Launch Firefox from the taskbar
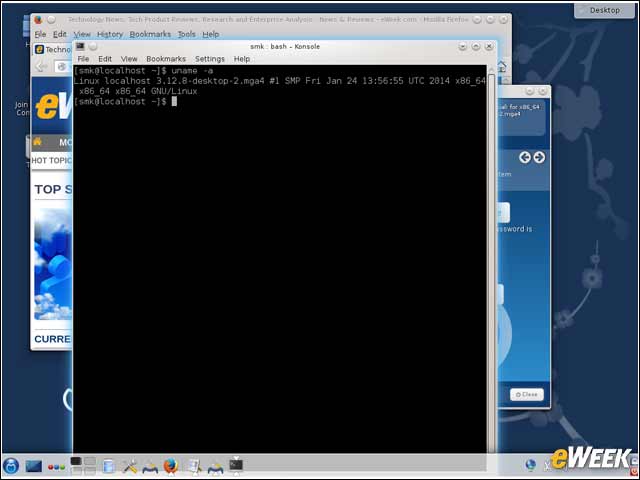640x480 pixels. pyautogui.click(x=171, y=466)
